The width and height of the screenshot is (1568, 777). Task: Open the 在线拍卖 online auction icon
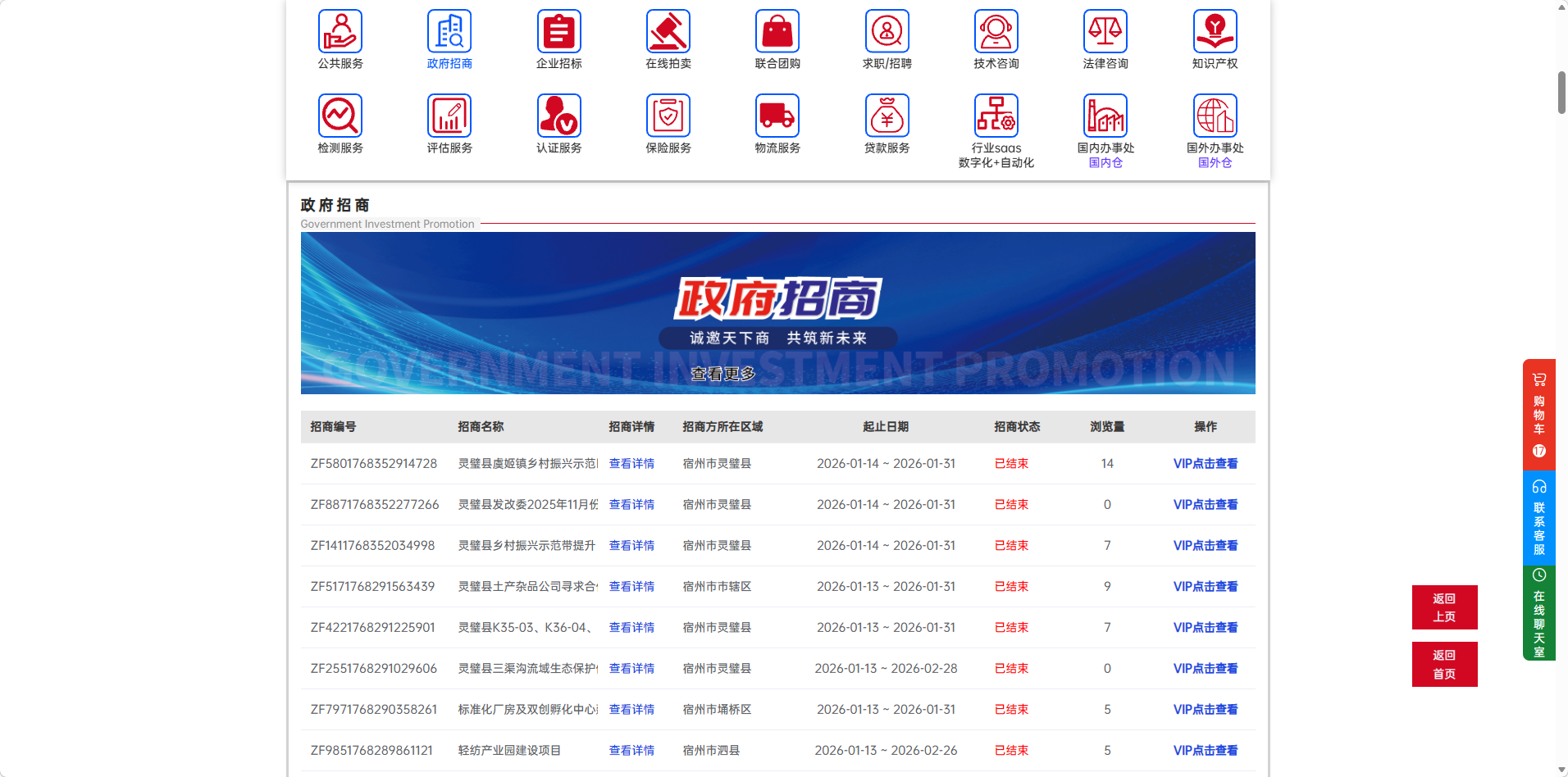click(668, 32)
